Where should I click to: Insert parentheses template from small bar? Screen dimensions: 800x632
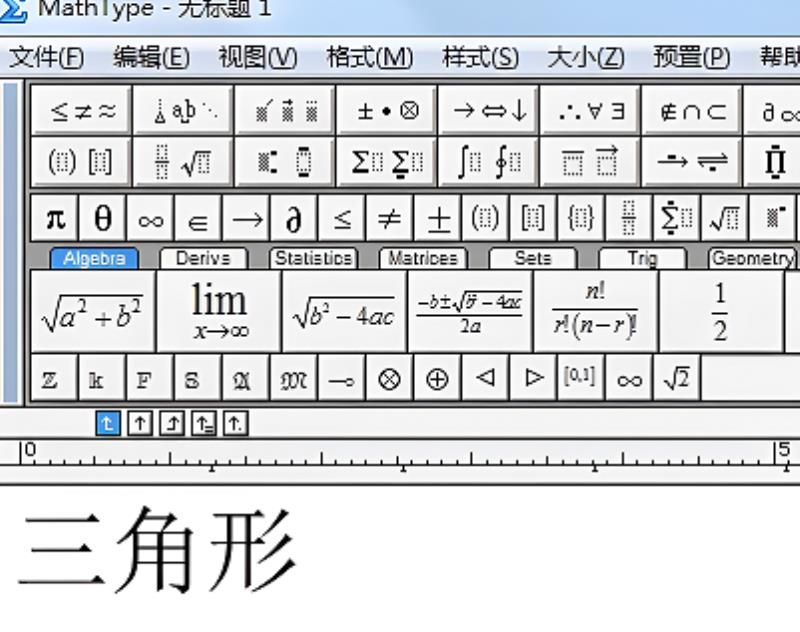(485, 218)
